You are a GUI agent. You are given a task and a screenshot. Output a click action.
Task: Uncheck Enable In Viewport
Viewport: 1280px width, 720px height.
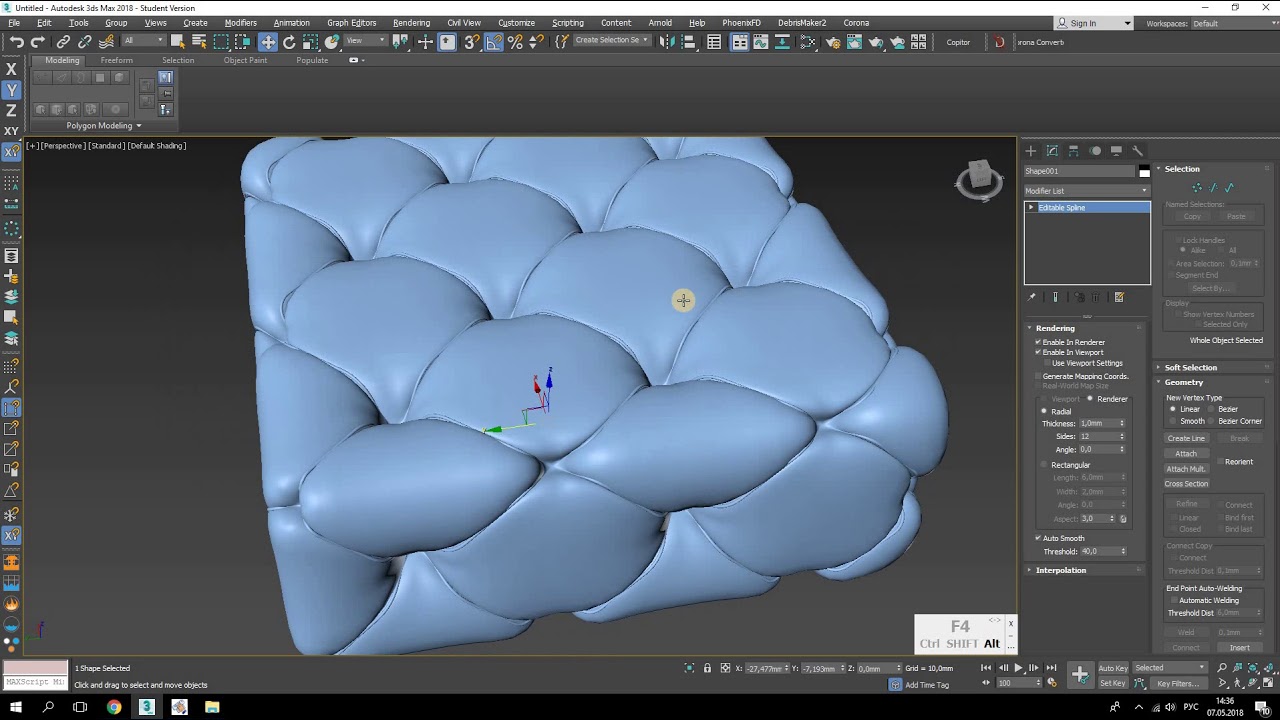coord(1038,352)
